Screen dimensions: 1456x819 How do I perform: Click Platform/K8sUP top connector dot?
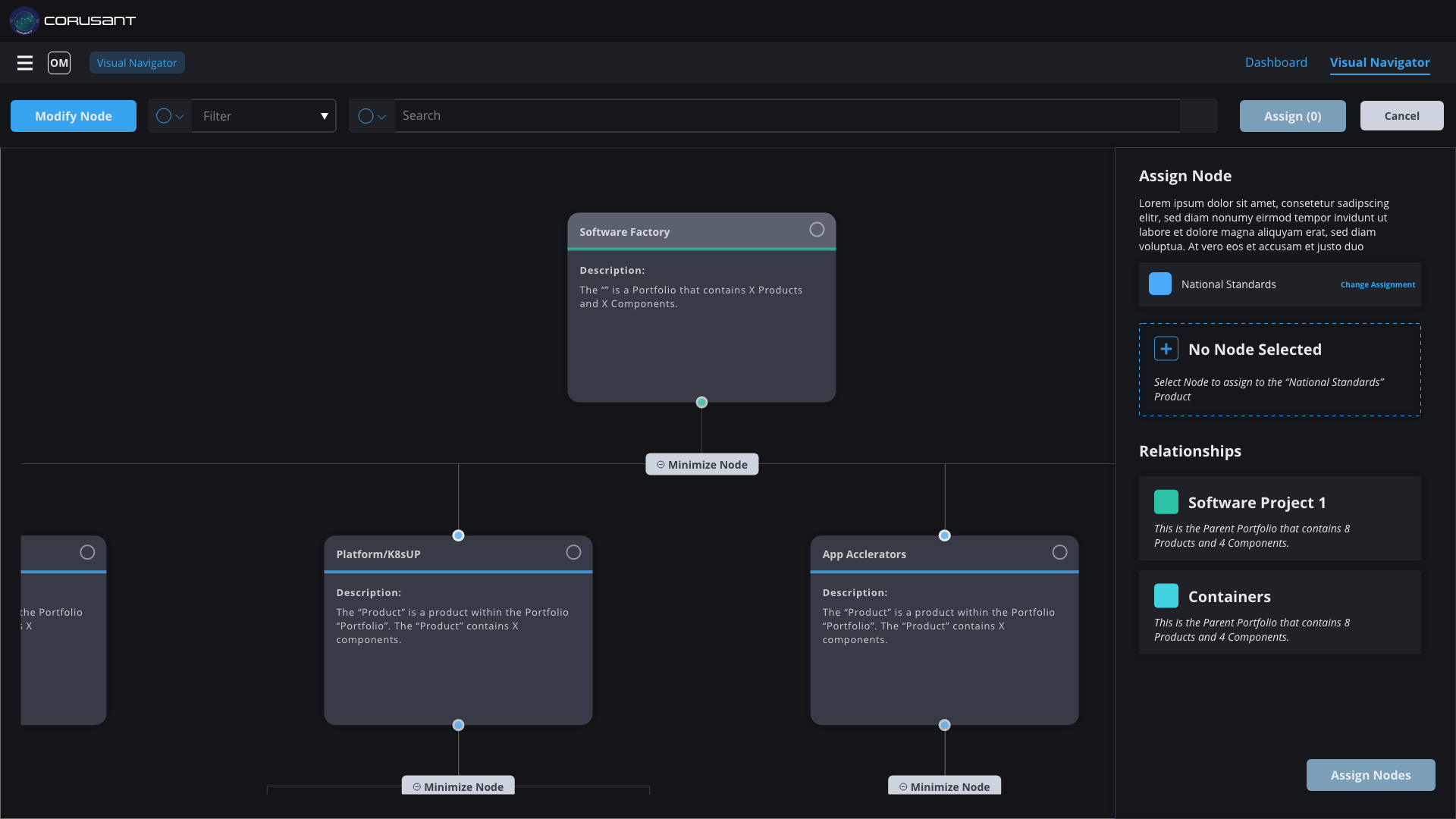click(x=458, y=535)
